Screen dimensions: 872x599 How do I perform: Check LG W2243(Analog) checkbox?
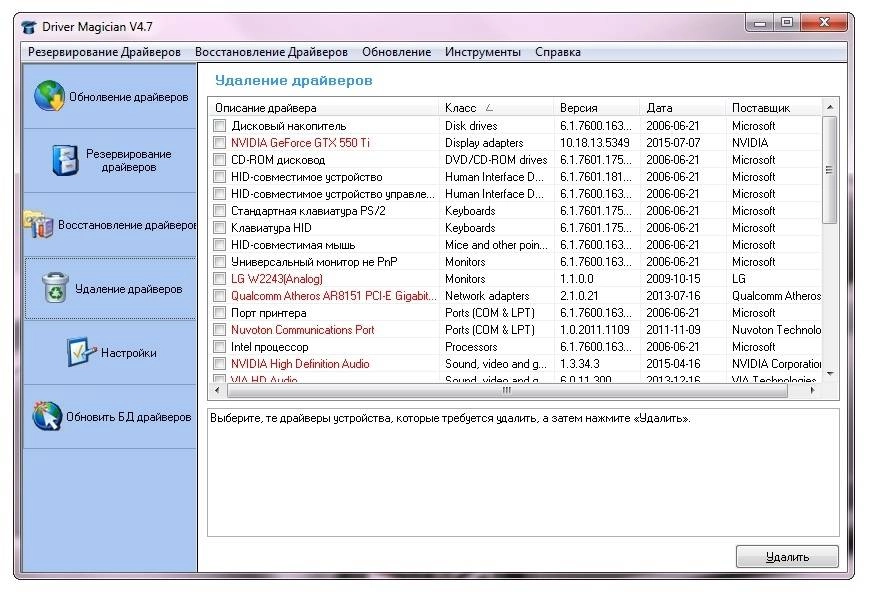220,279
